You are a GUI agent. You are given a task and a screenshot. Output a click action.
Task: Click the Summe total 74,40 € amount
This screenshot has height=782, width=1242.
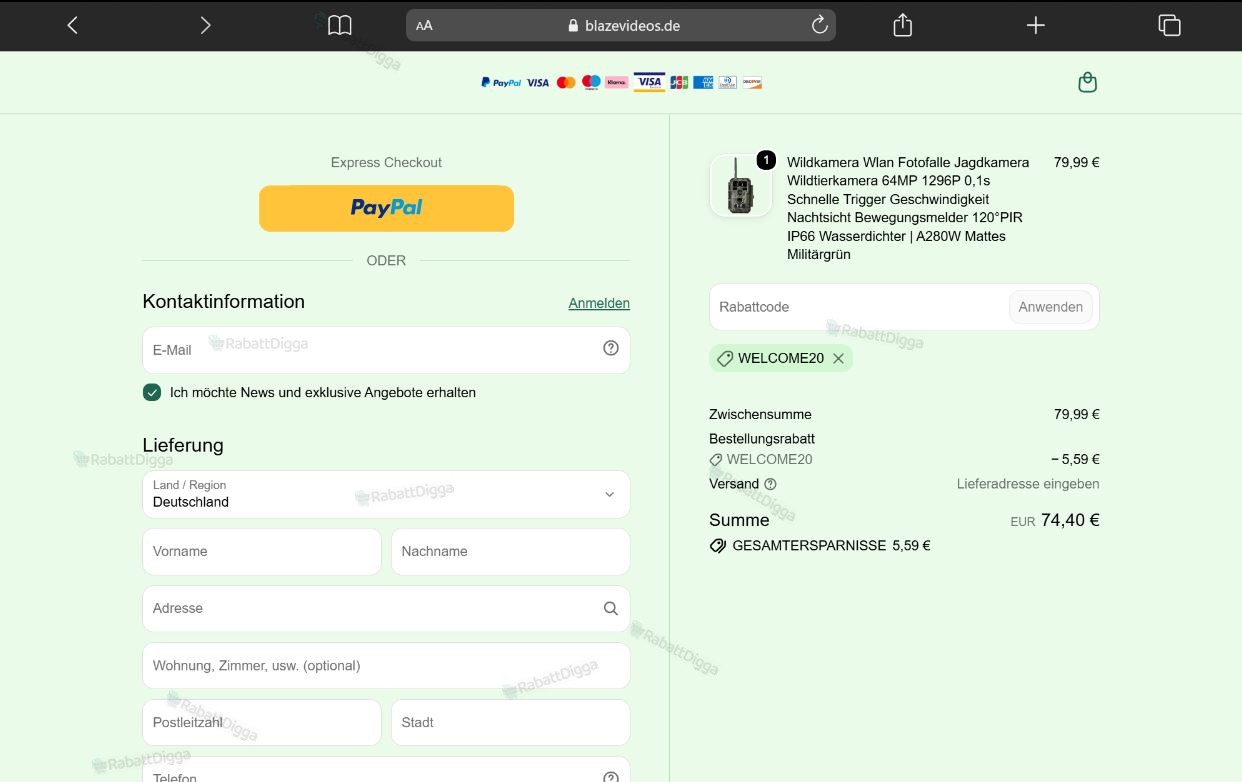(1070, 520)
